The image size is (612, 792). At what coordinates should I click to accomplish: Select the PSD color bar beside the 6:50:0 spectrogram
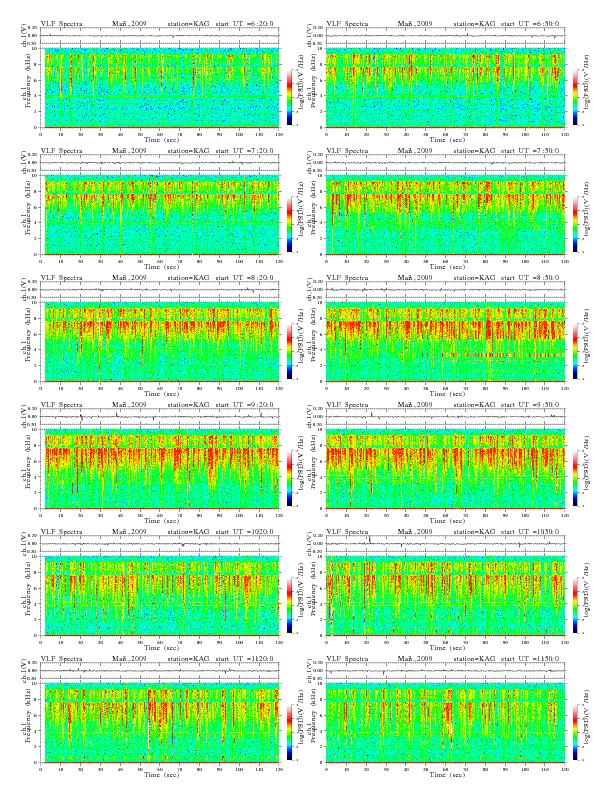[x=576, y=97]
